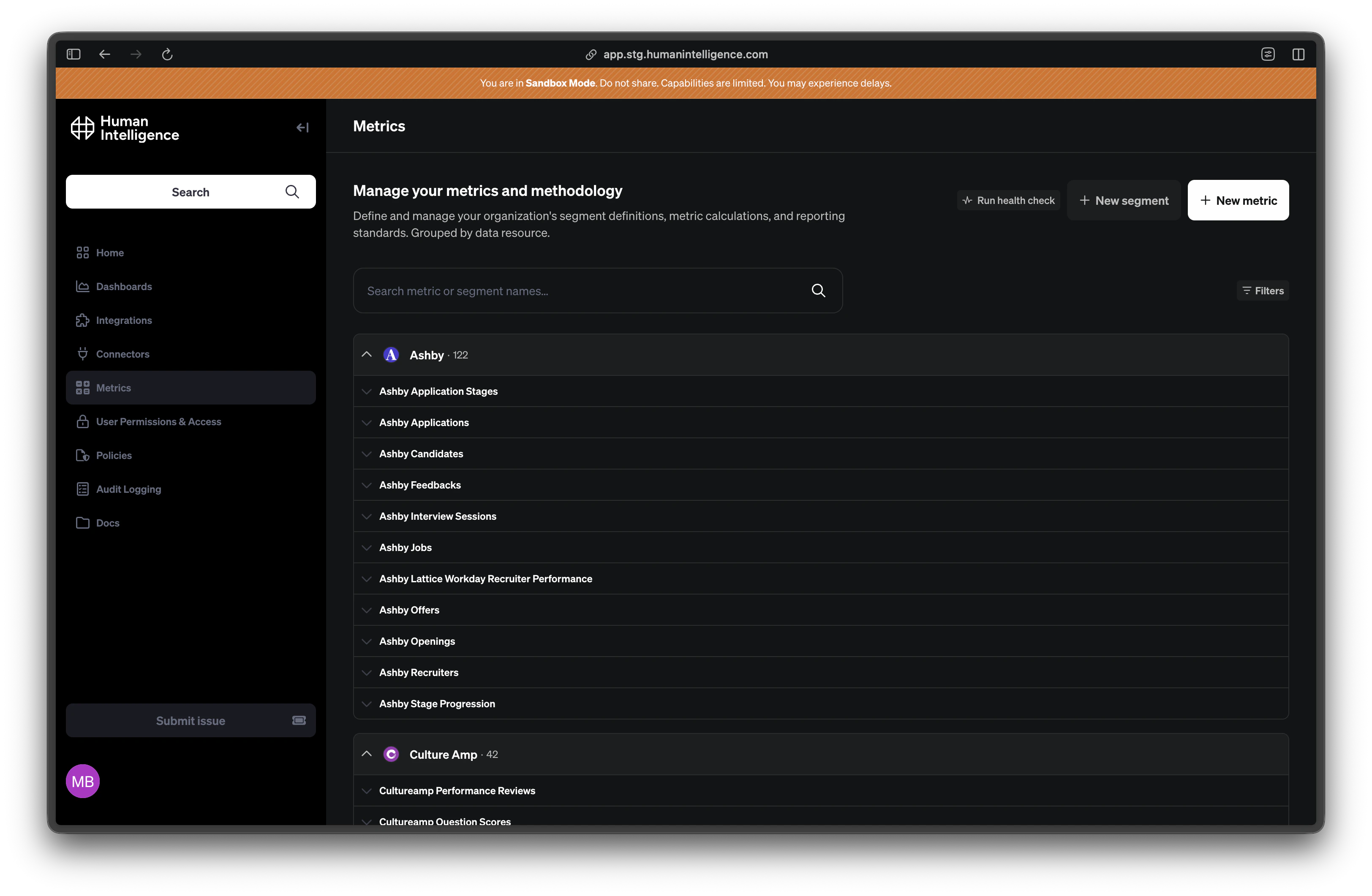Viewport: 1372px width, 896px height.
Task: Click the Culture Amp count 42
Action: pyautogui.click(x=492, y=754)
